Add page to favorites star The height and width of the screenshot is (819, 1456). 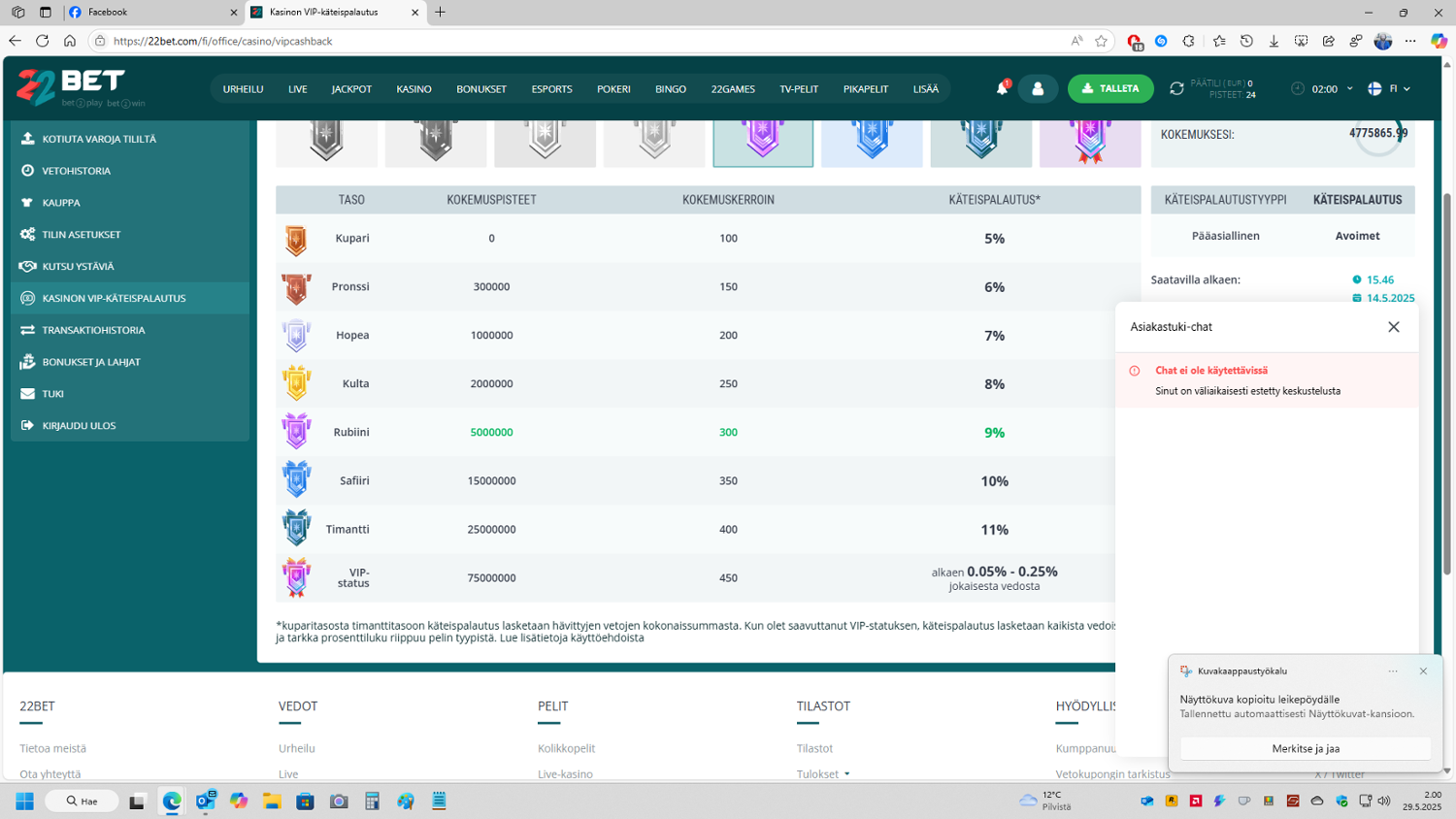(1101, 41)
